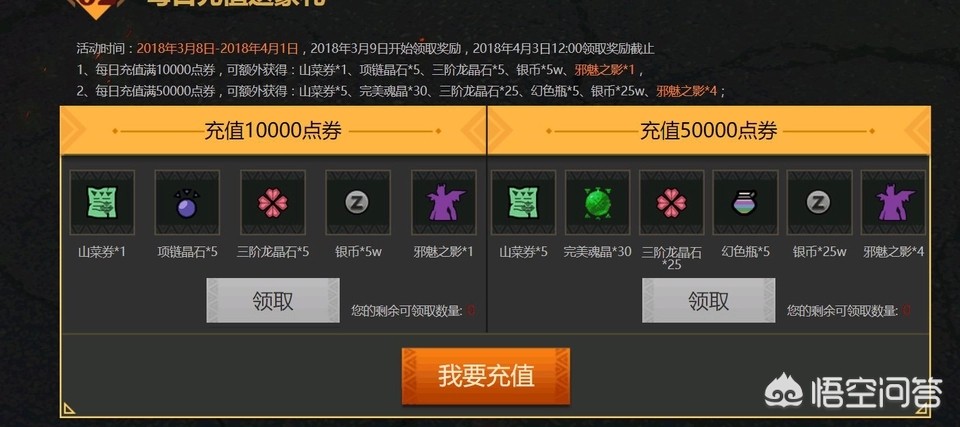This screenshot has width=960, height=427.
Task: Select the 充值10000点券 header tab
Action: coord(273,130)
